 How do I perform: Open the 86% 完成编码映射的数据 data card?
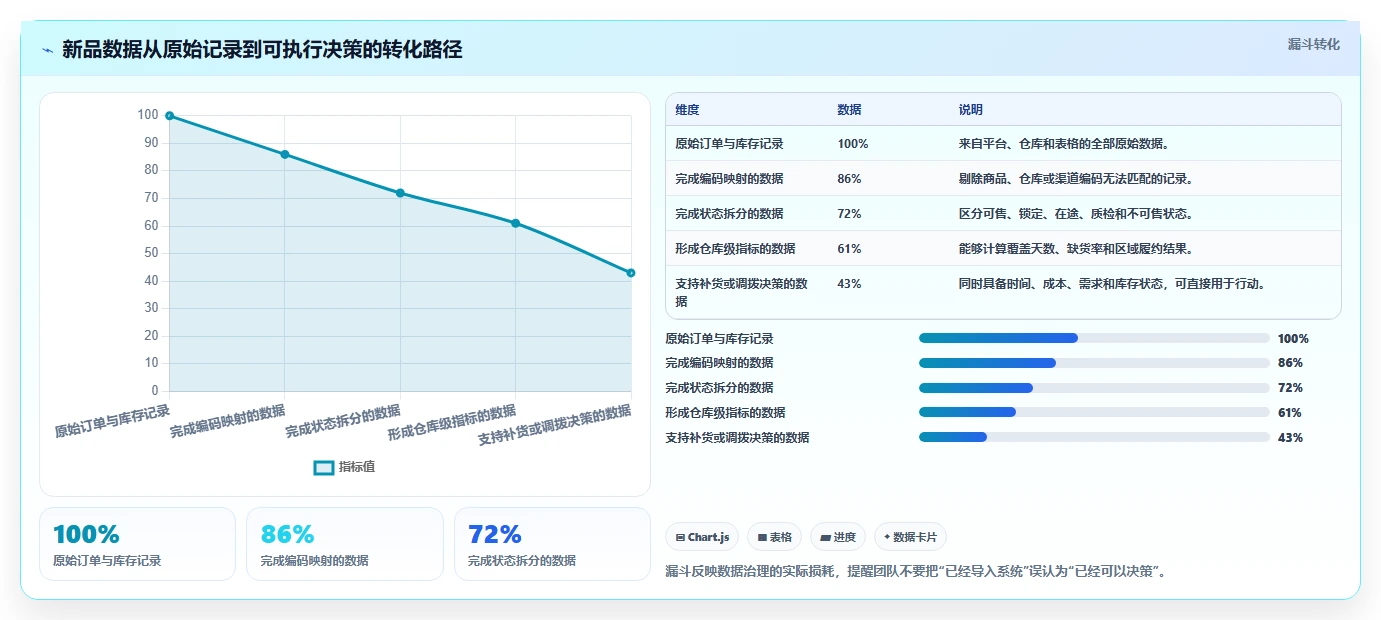(345, 544)
